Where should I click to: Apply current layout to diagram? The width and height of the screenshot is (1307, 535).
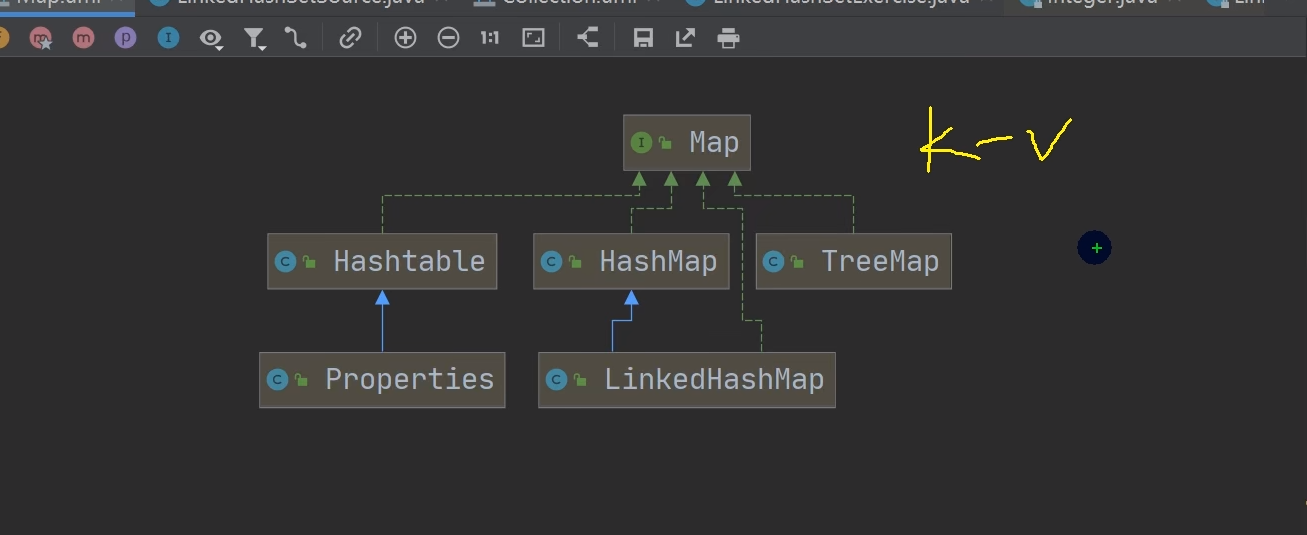(588, 39)
